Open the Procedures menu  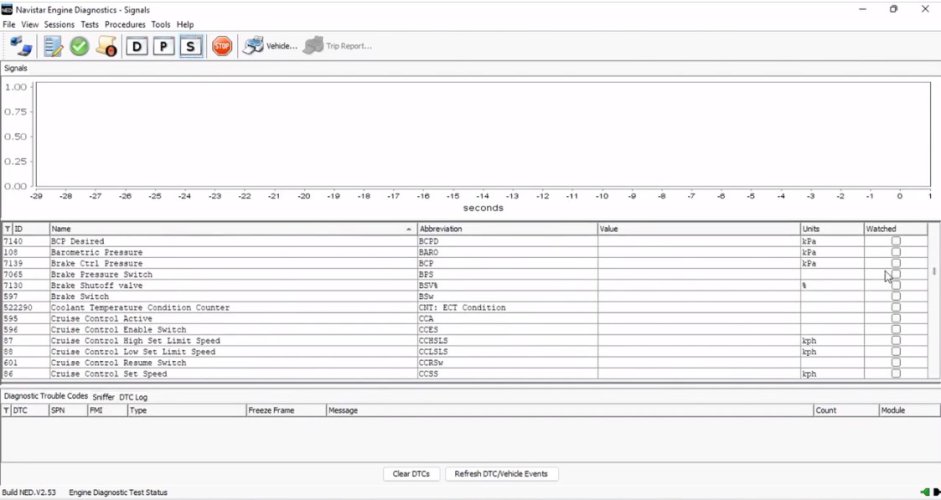point(125,24)
